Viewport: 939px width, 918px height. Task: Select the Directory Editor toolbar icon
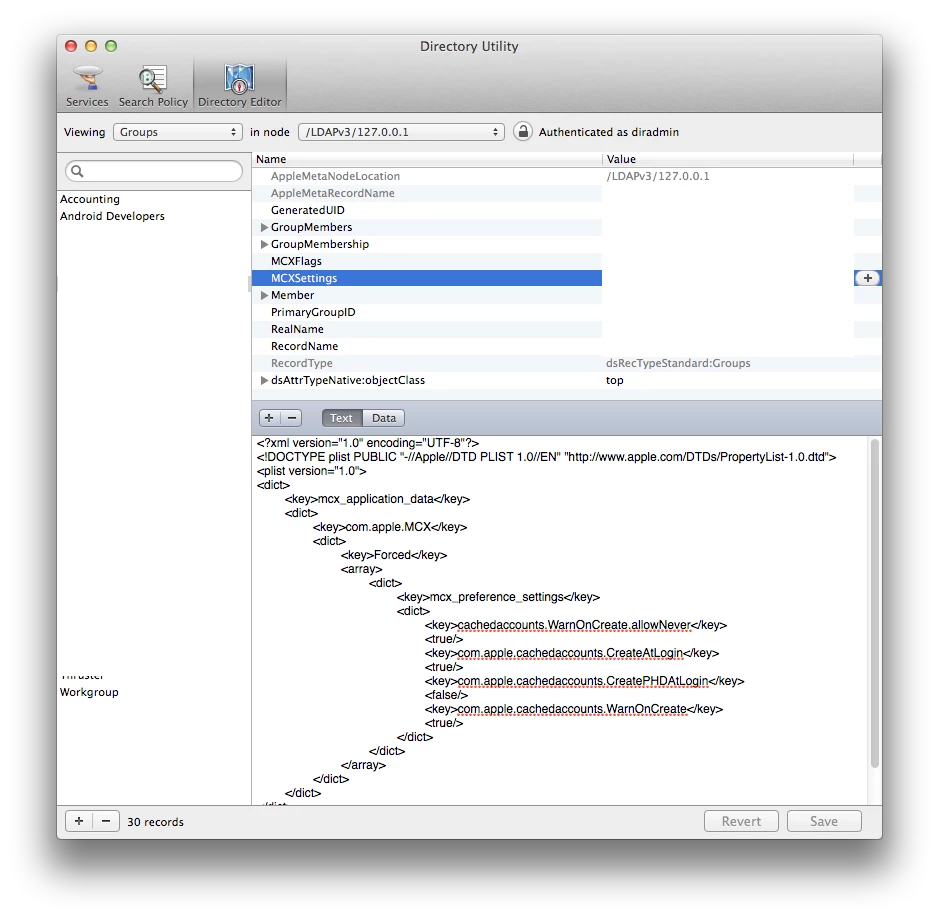pos(240,86)
